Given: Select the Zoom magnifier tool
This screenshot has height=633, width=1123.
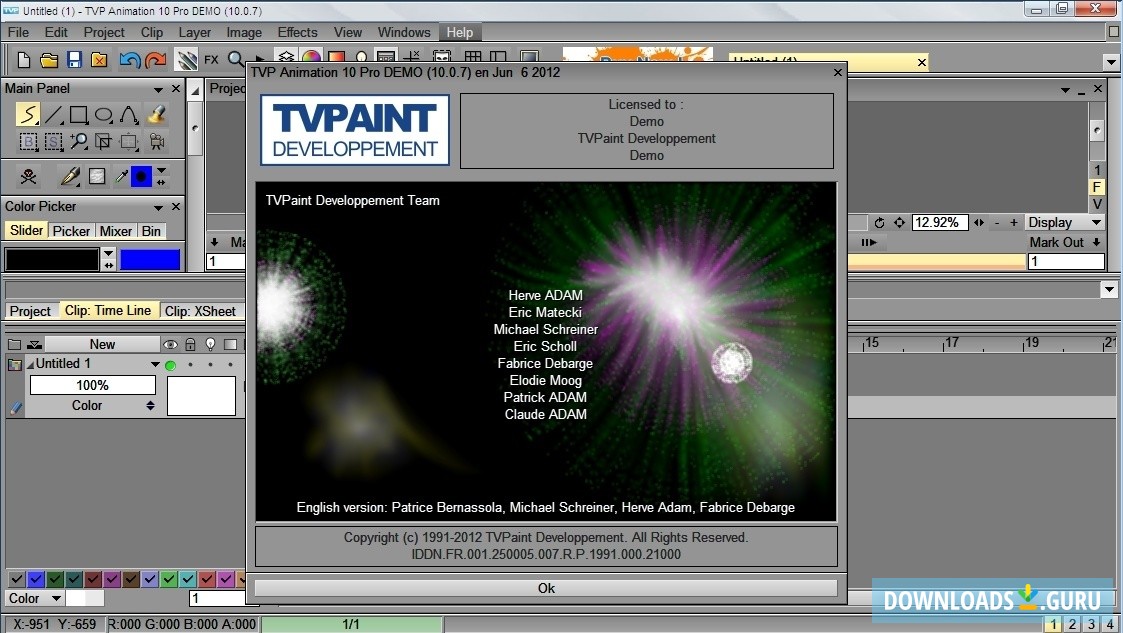Looking at the screenshot, I should point(79,140).
